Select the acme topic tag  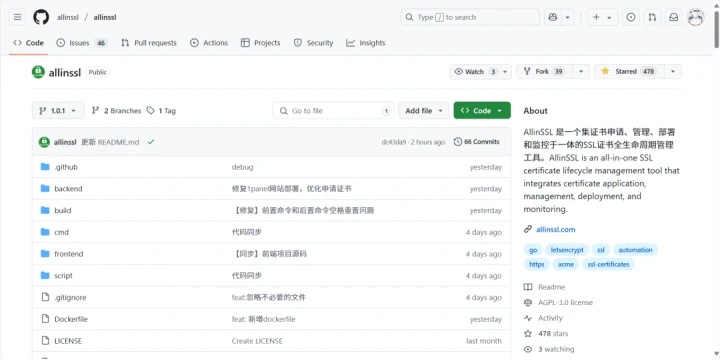pos(566,264)
